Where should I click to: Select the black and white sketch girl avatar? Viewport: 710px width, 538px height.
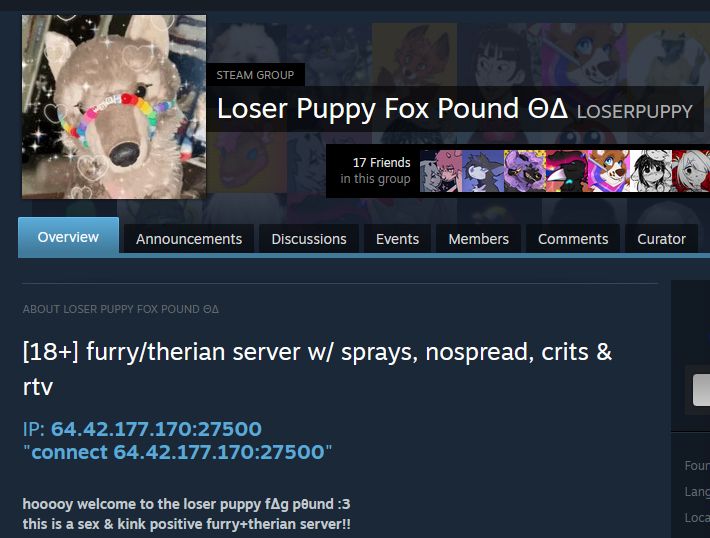coord(651,171)
